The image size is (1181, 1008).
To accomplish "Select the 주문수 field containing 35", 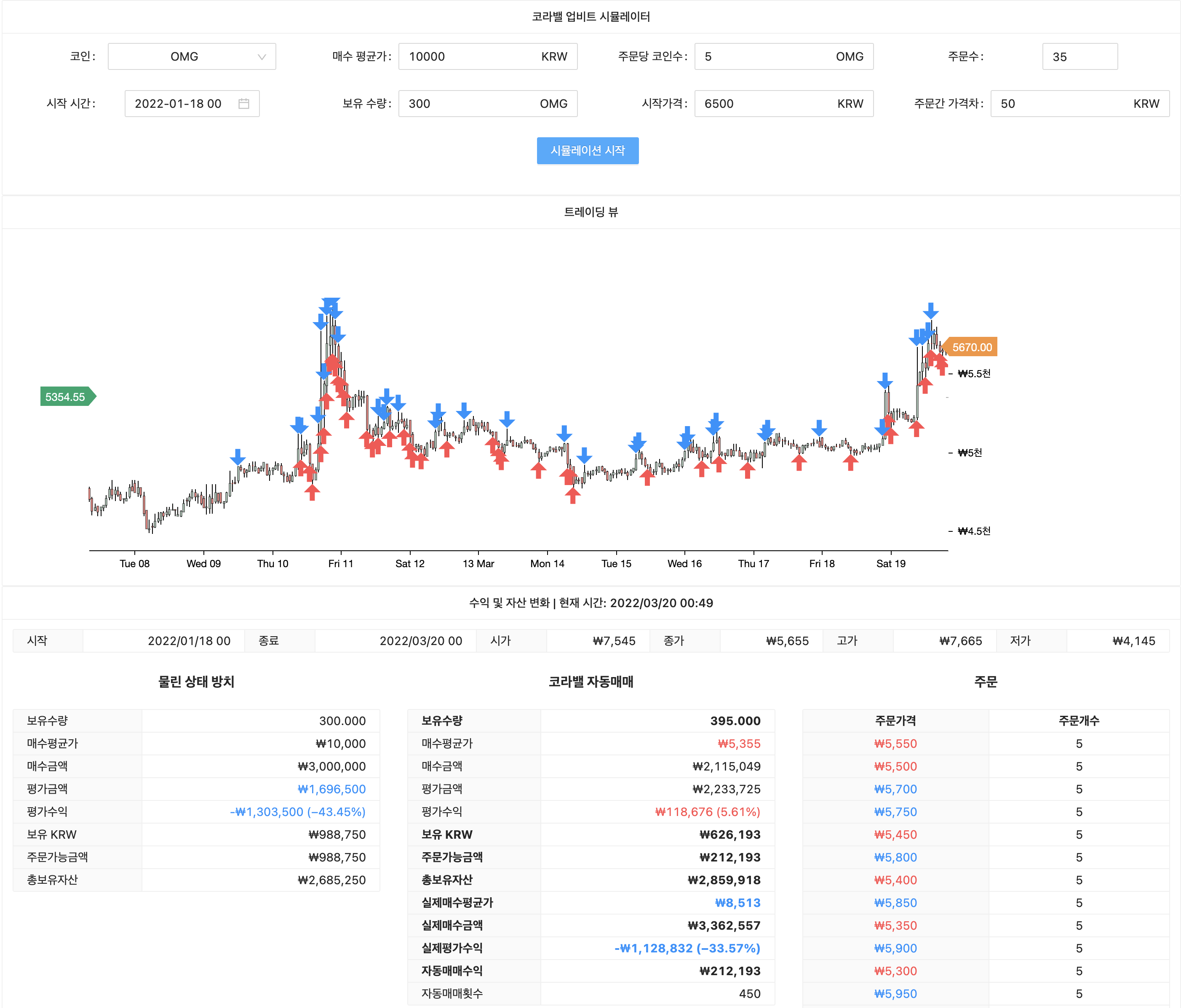I will 1079,57.
